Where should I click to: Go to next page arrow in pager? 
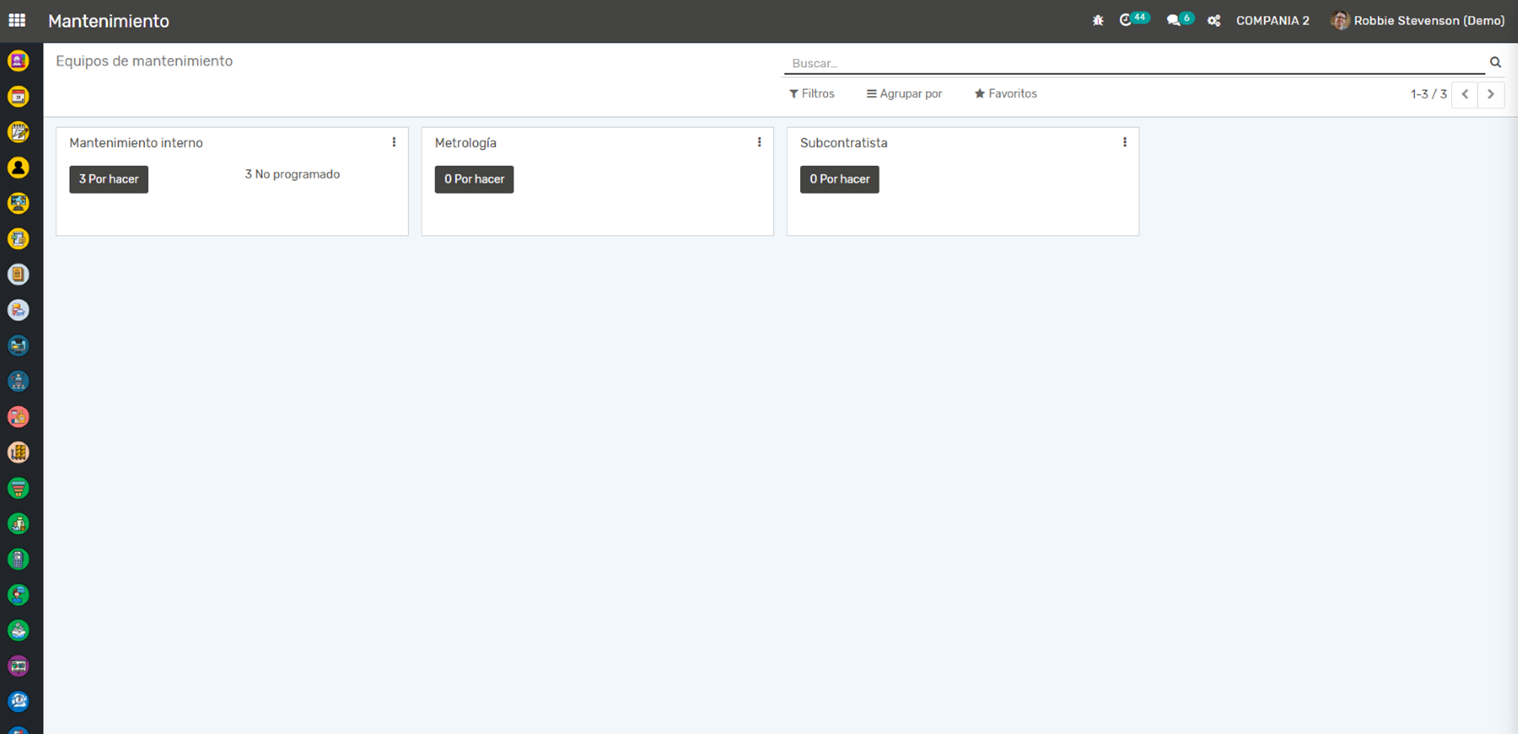[1491, 94]
